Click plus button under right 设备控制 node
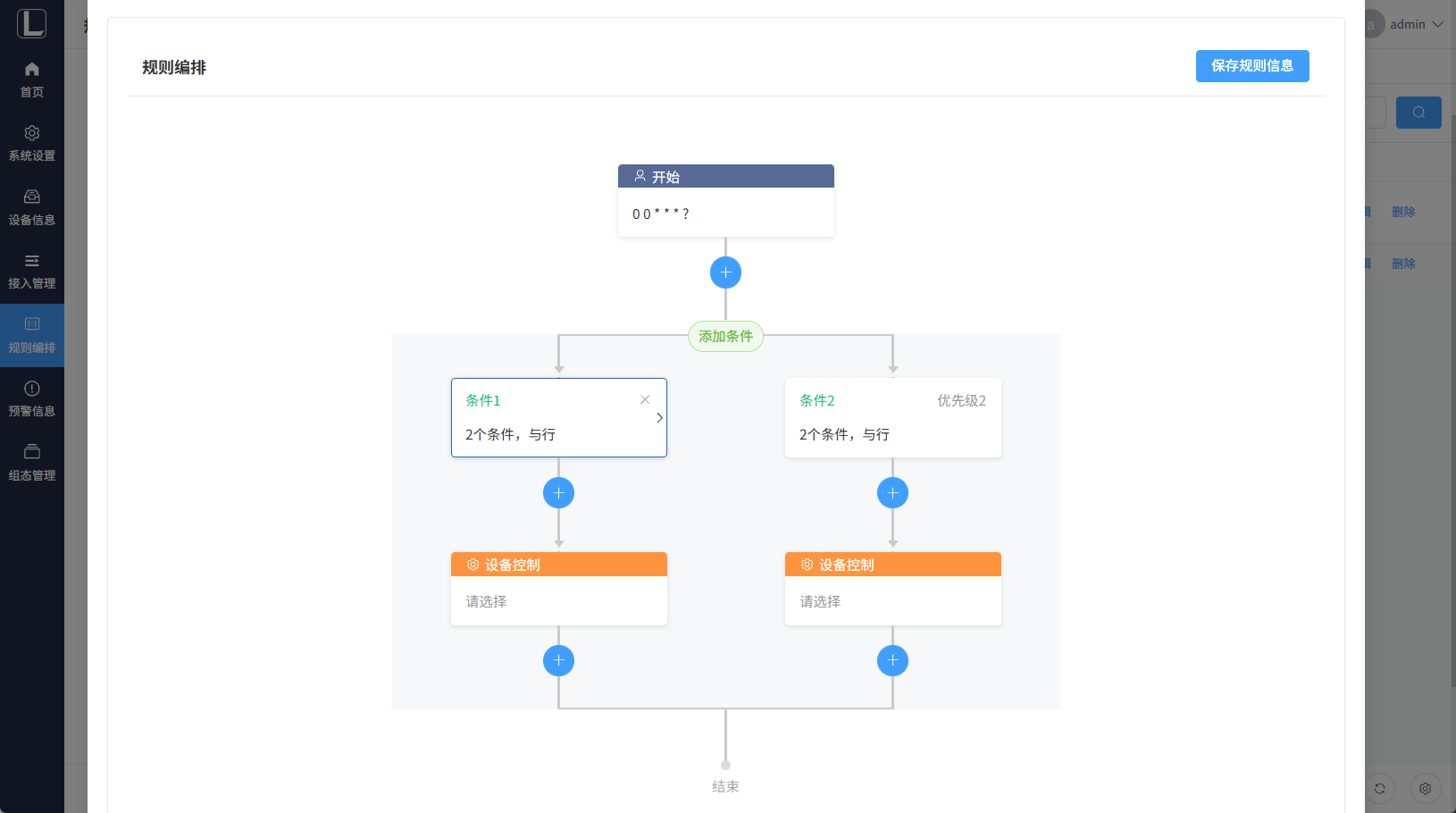The width and height of the screenshot is (1456, 813). click(892, 661)
